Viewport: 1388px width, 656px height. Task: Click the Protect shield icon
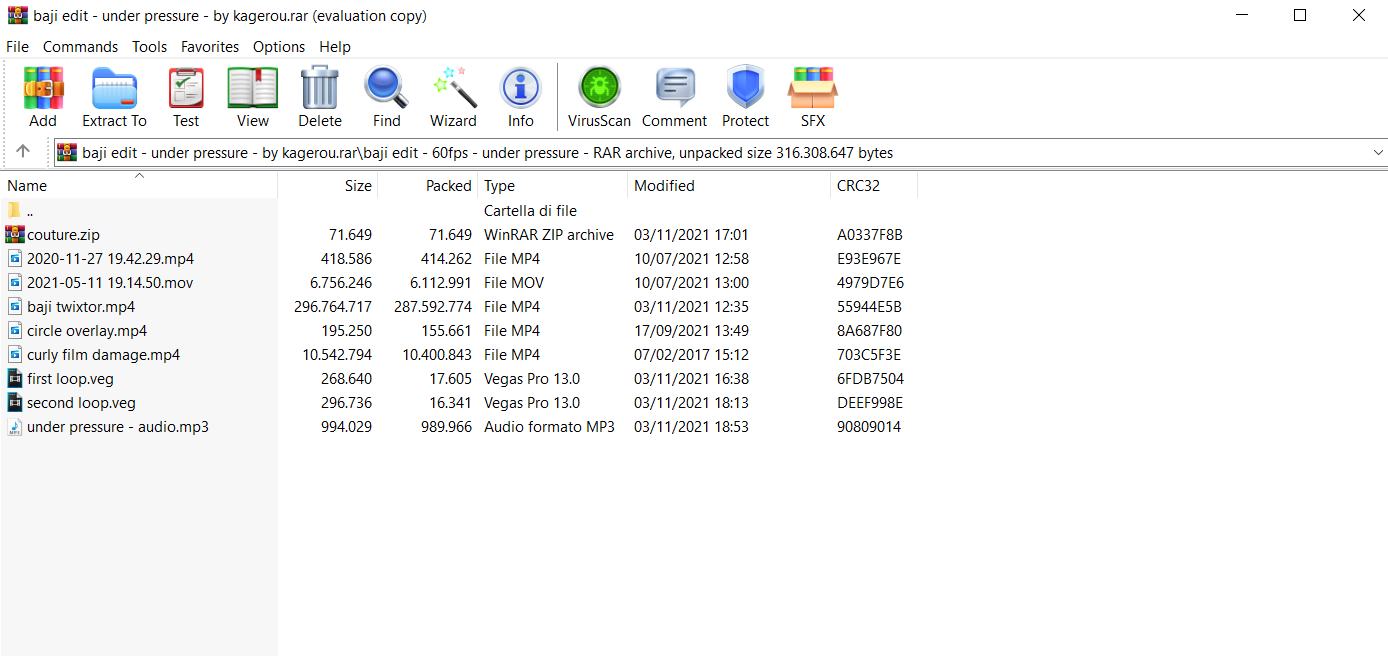[745, 88]
